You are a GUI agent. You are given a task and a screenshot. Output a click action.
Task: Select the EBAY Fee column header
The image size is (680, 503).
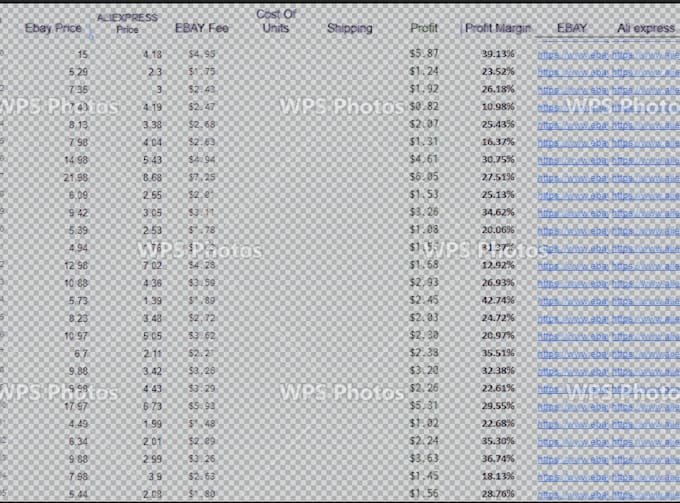coord(202,28)
